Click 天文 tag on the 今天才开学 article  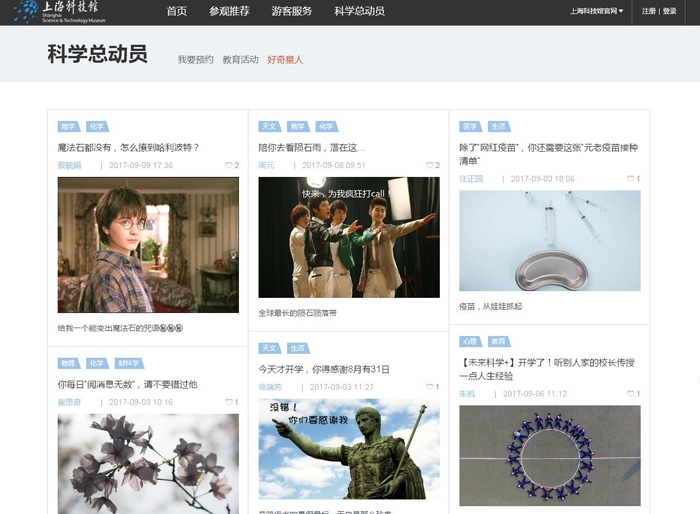270,348
